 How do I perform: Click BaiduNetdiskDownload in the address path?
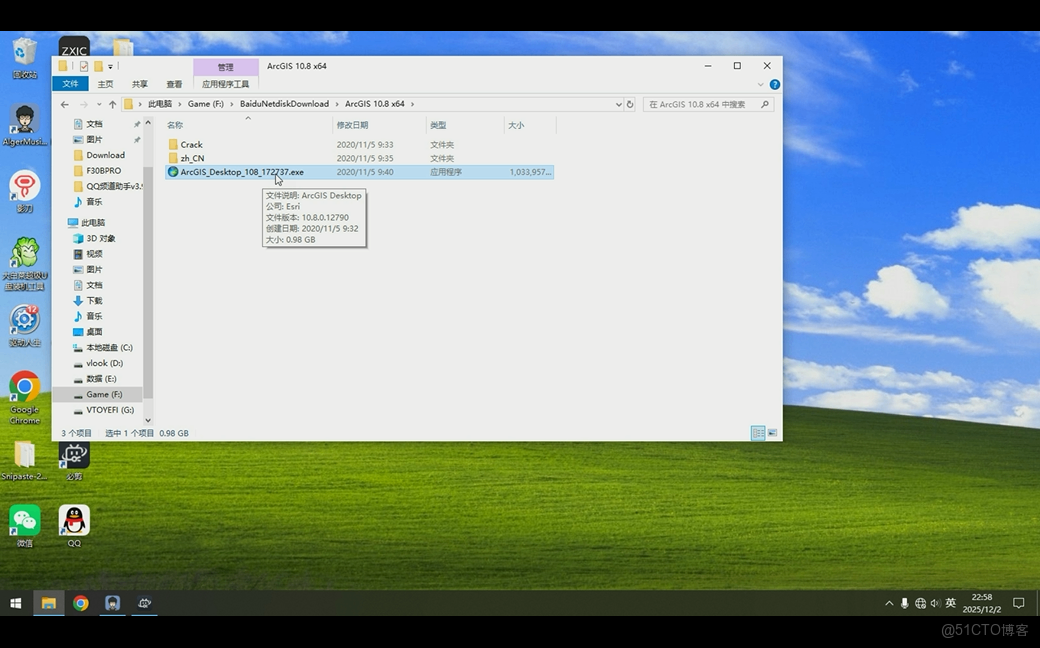[x=284, y=104]
